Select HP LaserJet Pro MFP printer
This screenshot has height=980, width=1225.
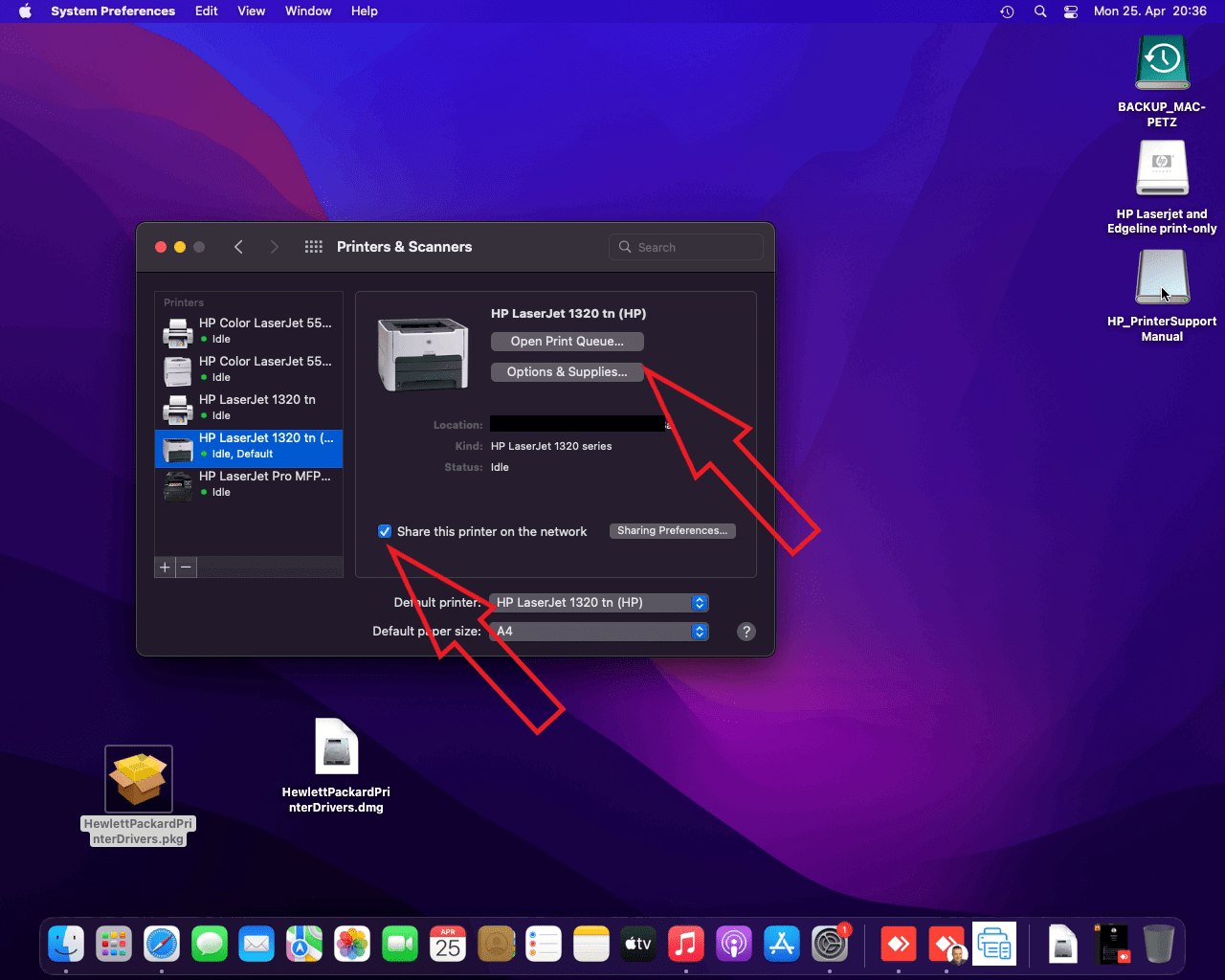(x=249, y=486)
